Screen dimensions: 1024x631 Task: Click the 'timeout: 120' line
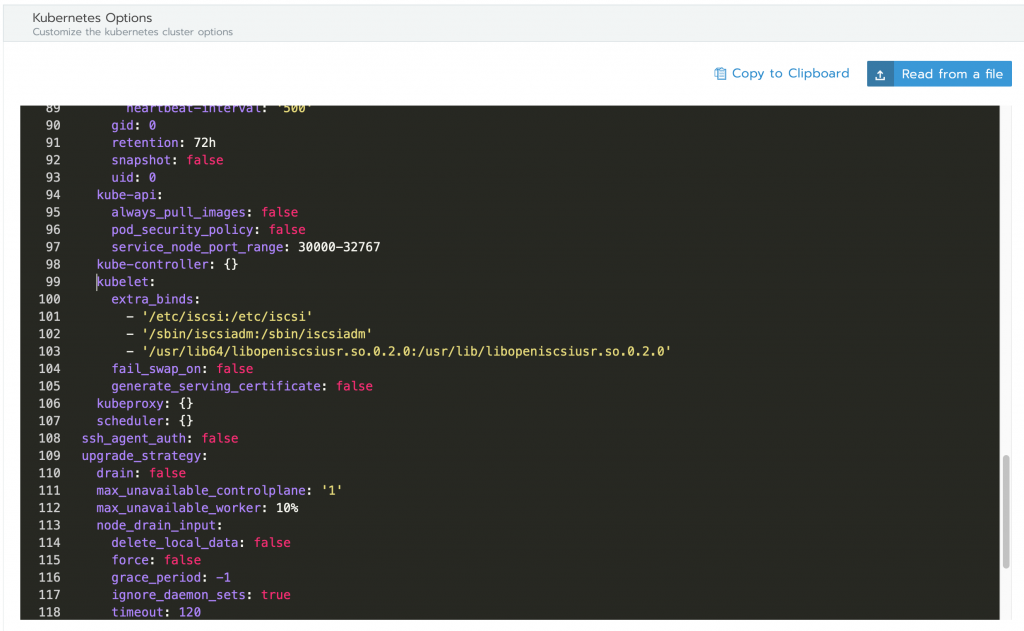(156, 612)
